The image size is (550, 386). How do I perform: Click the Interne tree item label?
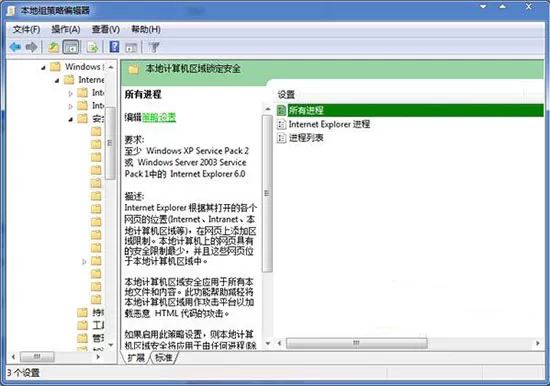(91, 80)
